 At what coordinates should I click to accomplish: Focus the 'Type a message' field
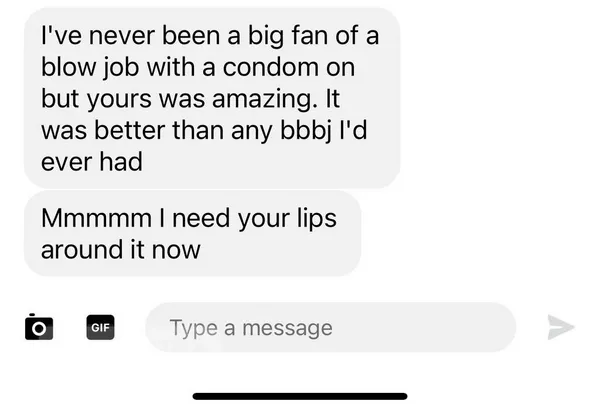(331, 327)
